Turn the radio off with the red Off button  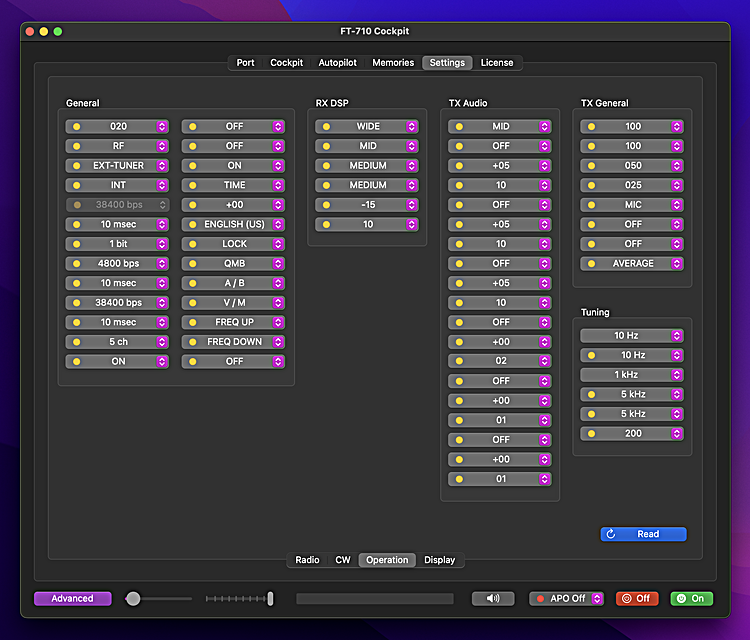637,598
